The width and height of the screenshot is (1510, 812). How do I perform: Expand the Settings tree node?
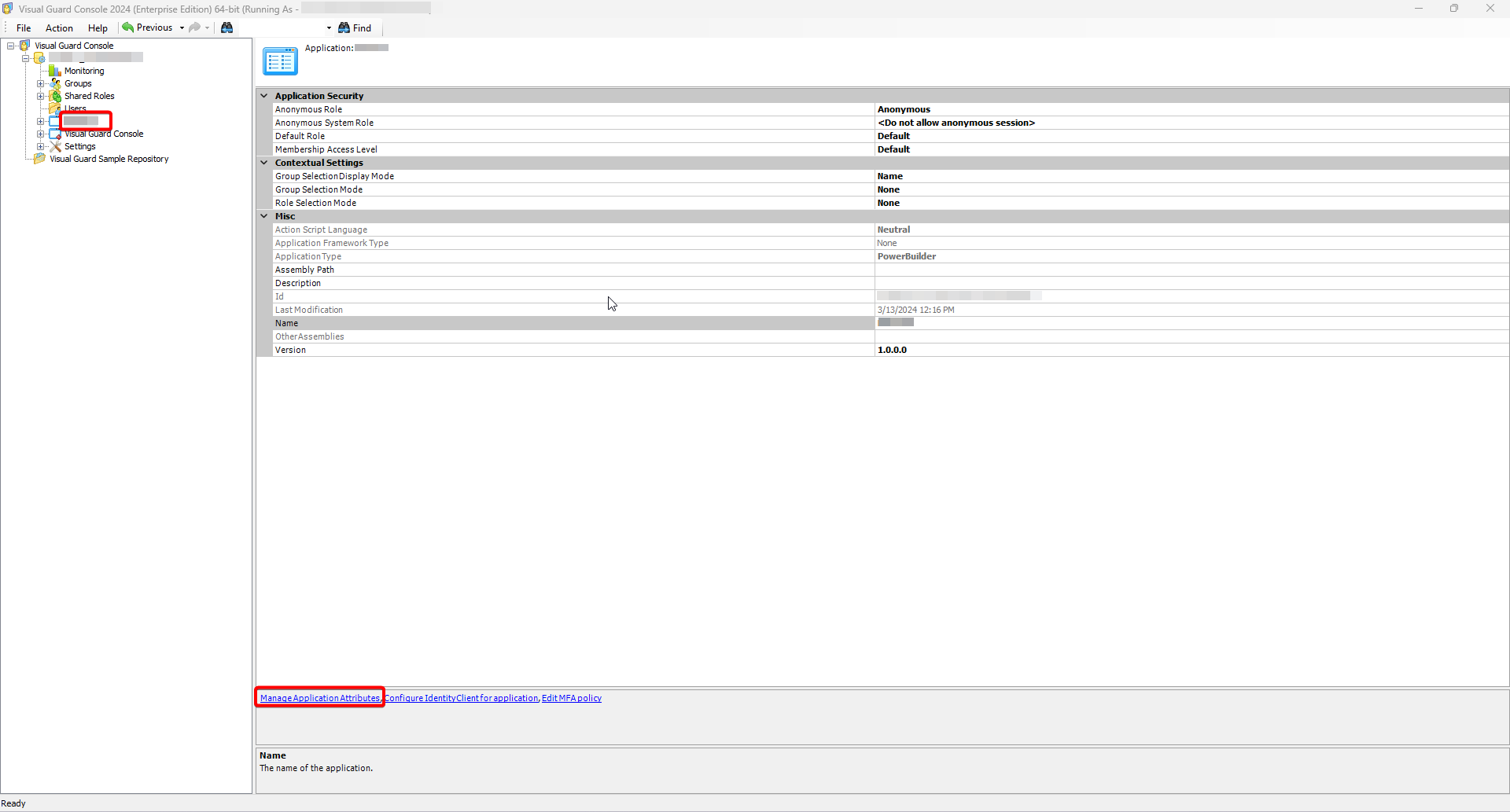tap(41, 146)
